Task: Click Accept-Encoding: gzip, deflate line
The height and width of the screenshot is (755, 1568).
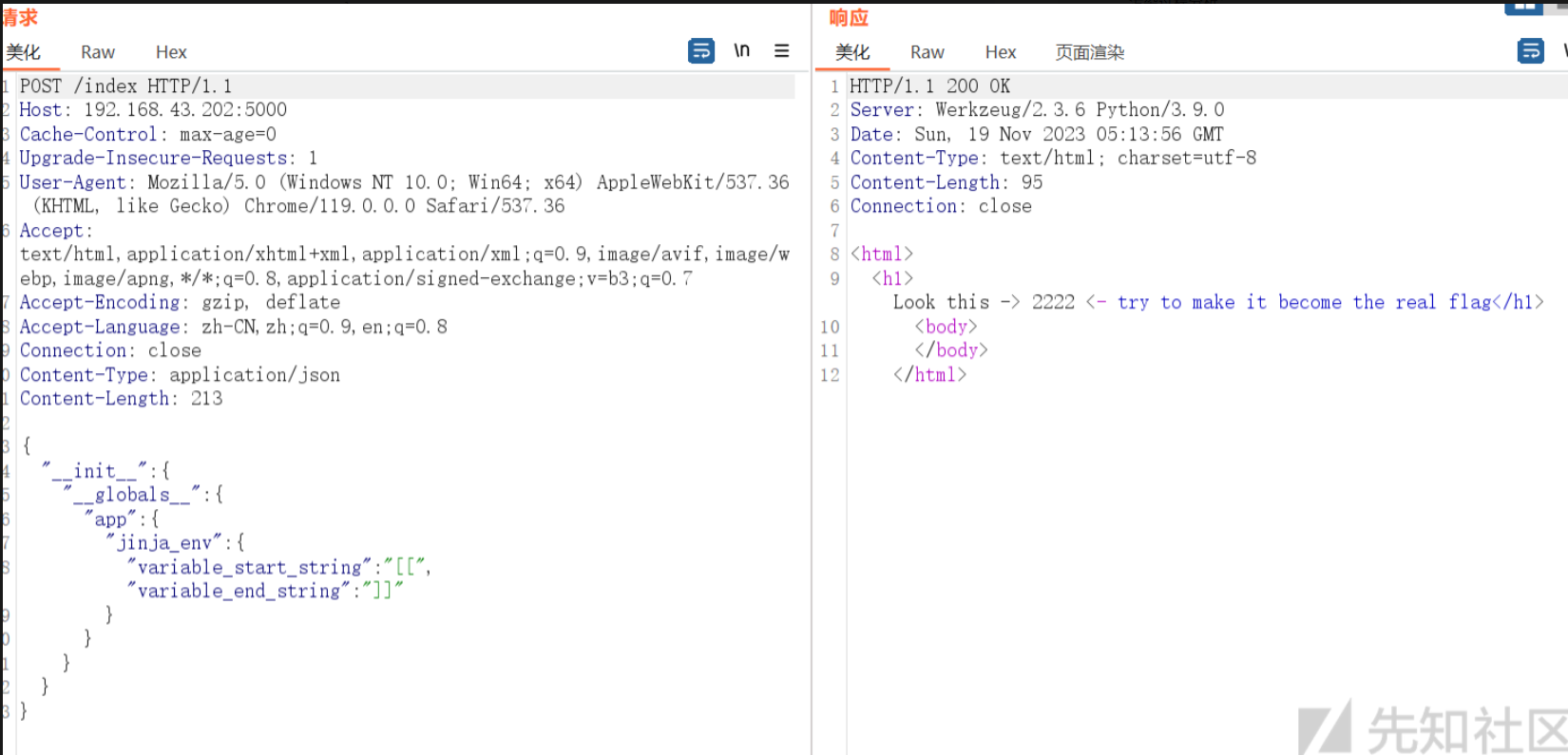Action: [x=180, y=303]
